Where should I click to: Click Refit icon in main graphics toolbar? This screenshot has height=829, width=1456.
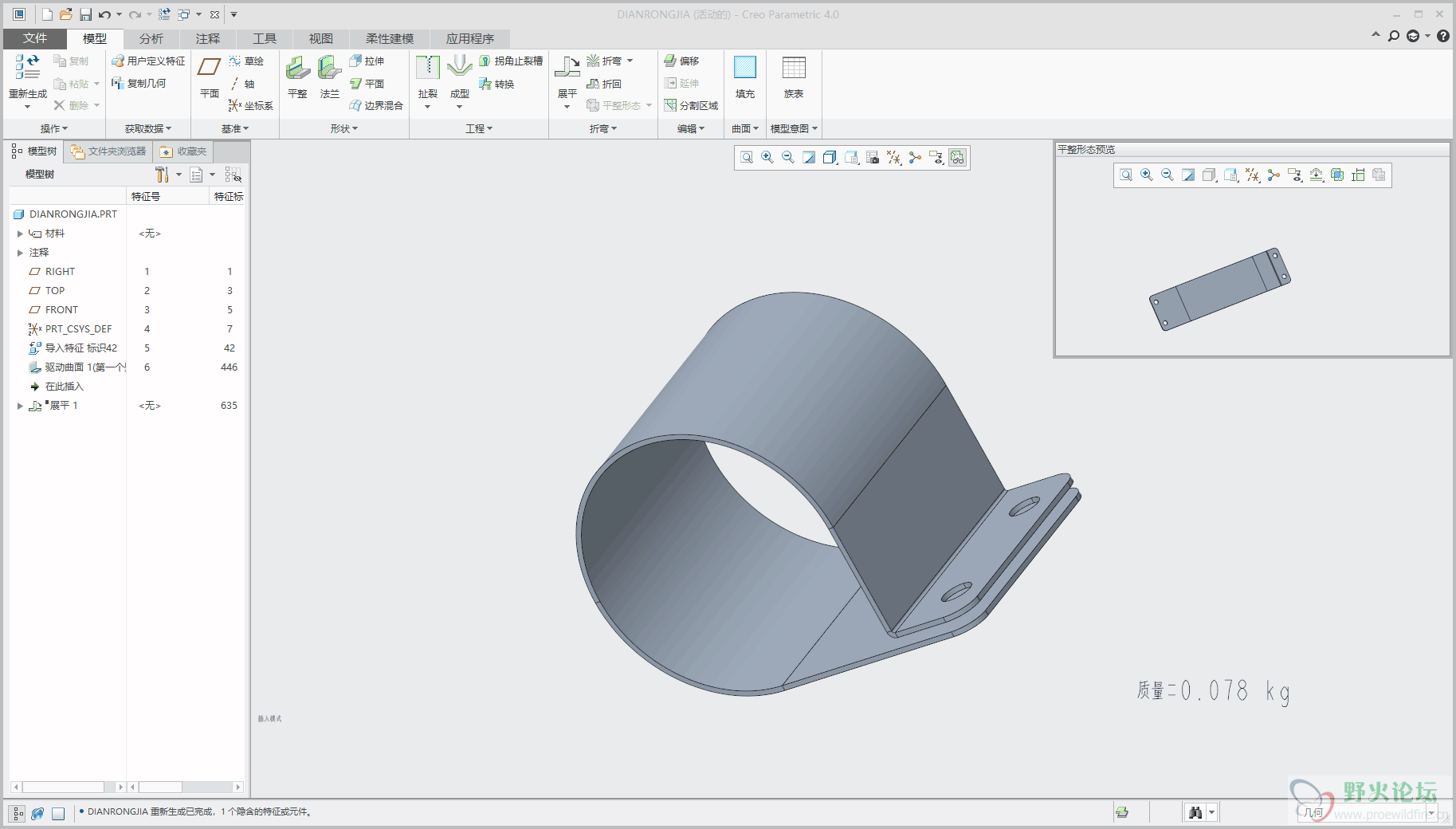[747, 158]
